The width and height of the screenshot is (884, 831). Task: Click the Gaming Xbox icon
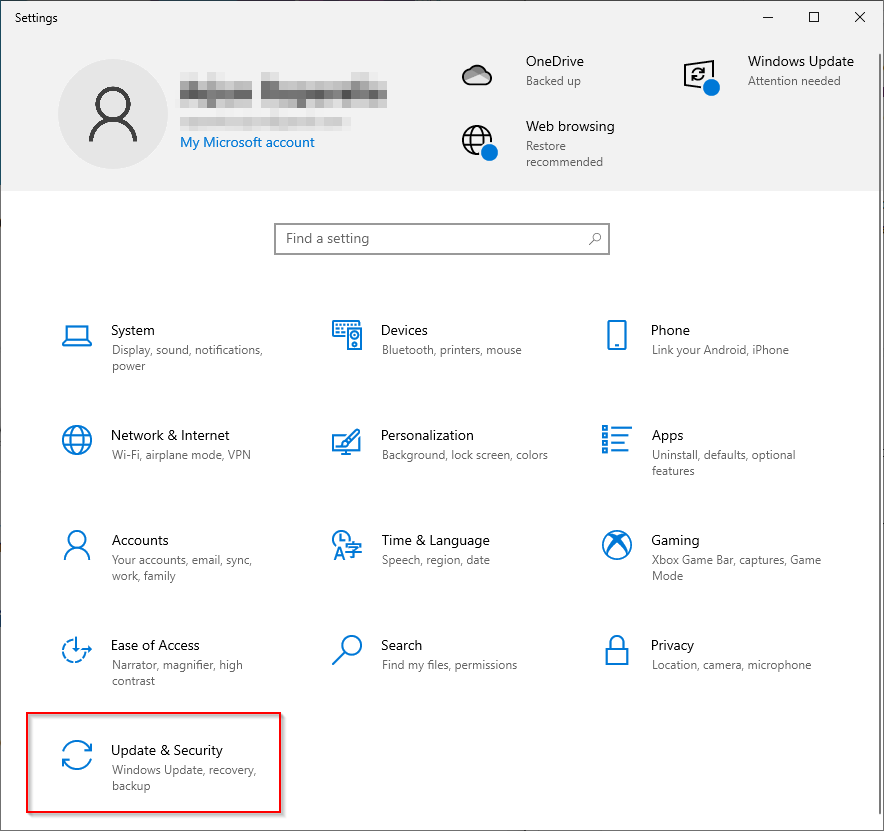tap(617, 545)
